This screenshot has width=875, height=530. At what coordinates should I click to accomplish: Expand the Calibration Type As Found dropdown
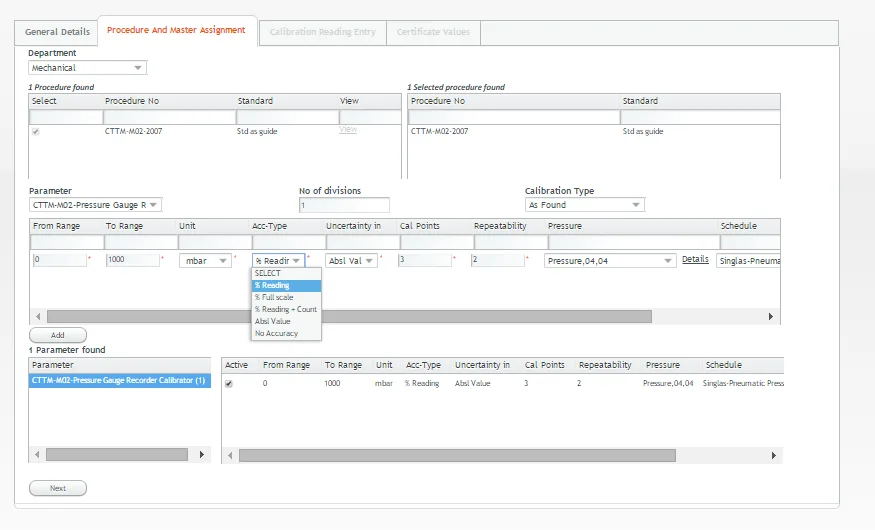coord(584,205)
